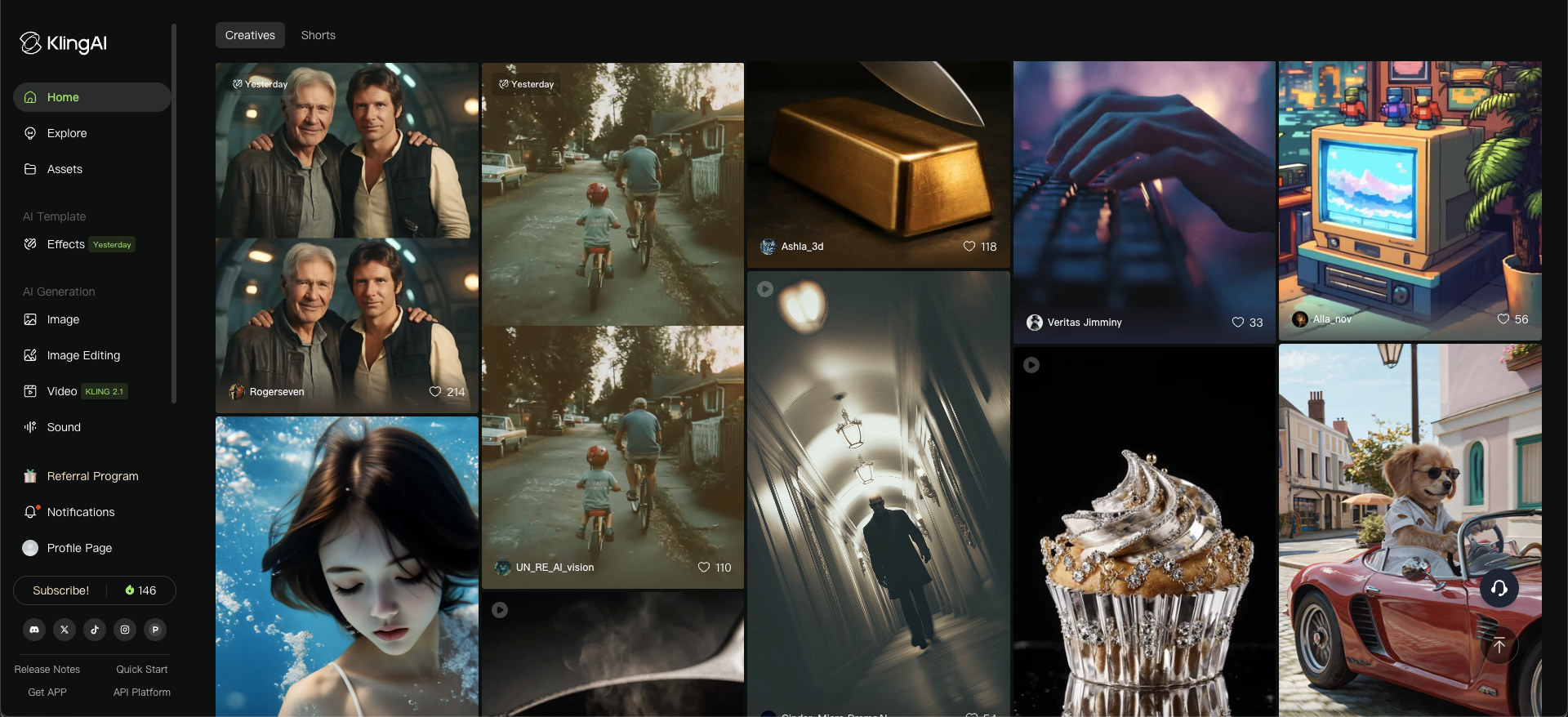Open UN_RE_AI_vision's avatar

[x=503, y=568]
